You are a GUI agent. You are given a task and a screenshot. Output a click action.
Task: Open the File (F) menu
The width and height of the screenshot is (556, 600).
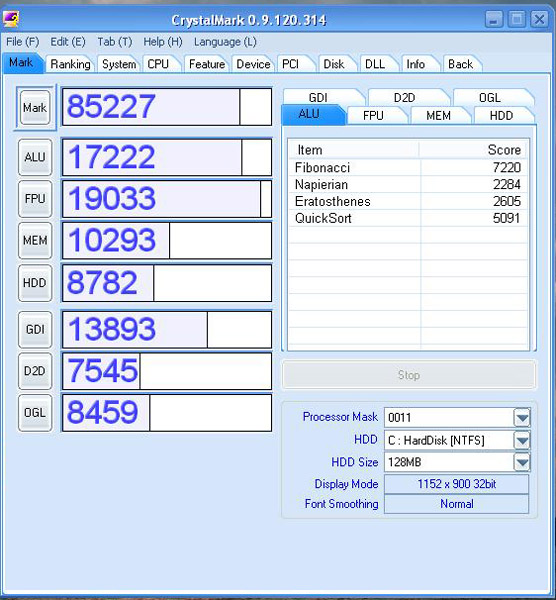point(23,41)
